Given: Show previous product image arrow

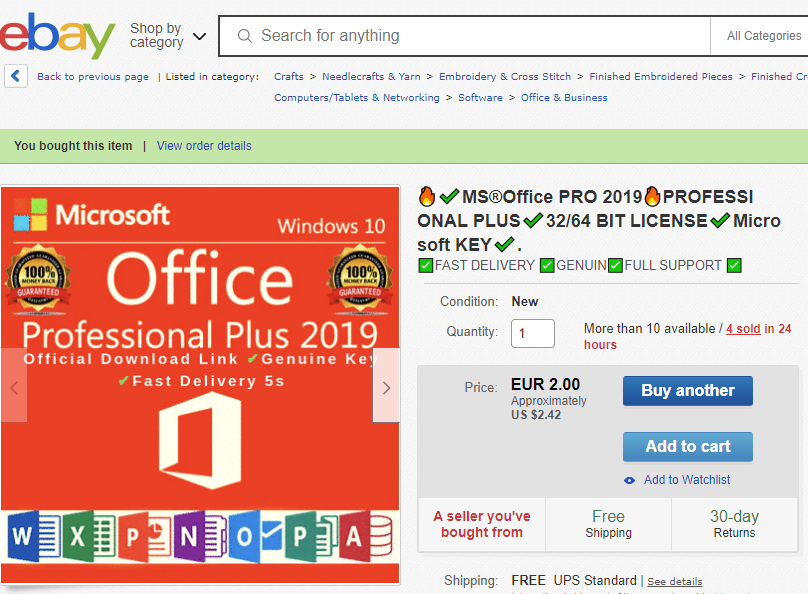Looking at the screenshot, I should point(14,385).
